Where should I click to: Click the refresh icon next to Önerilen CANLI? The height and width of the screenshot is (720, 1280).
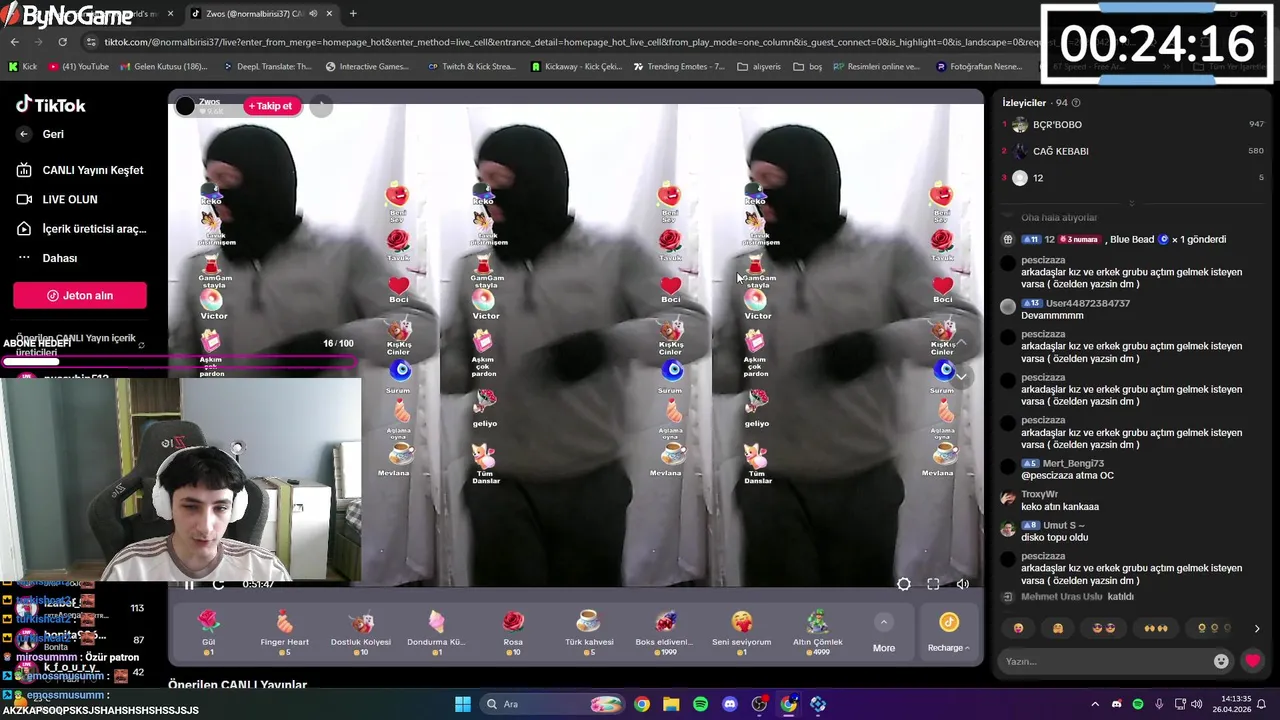tap(141, 345)
